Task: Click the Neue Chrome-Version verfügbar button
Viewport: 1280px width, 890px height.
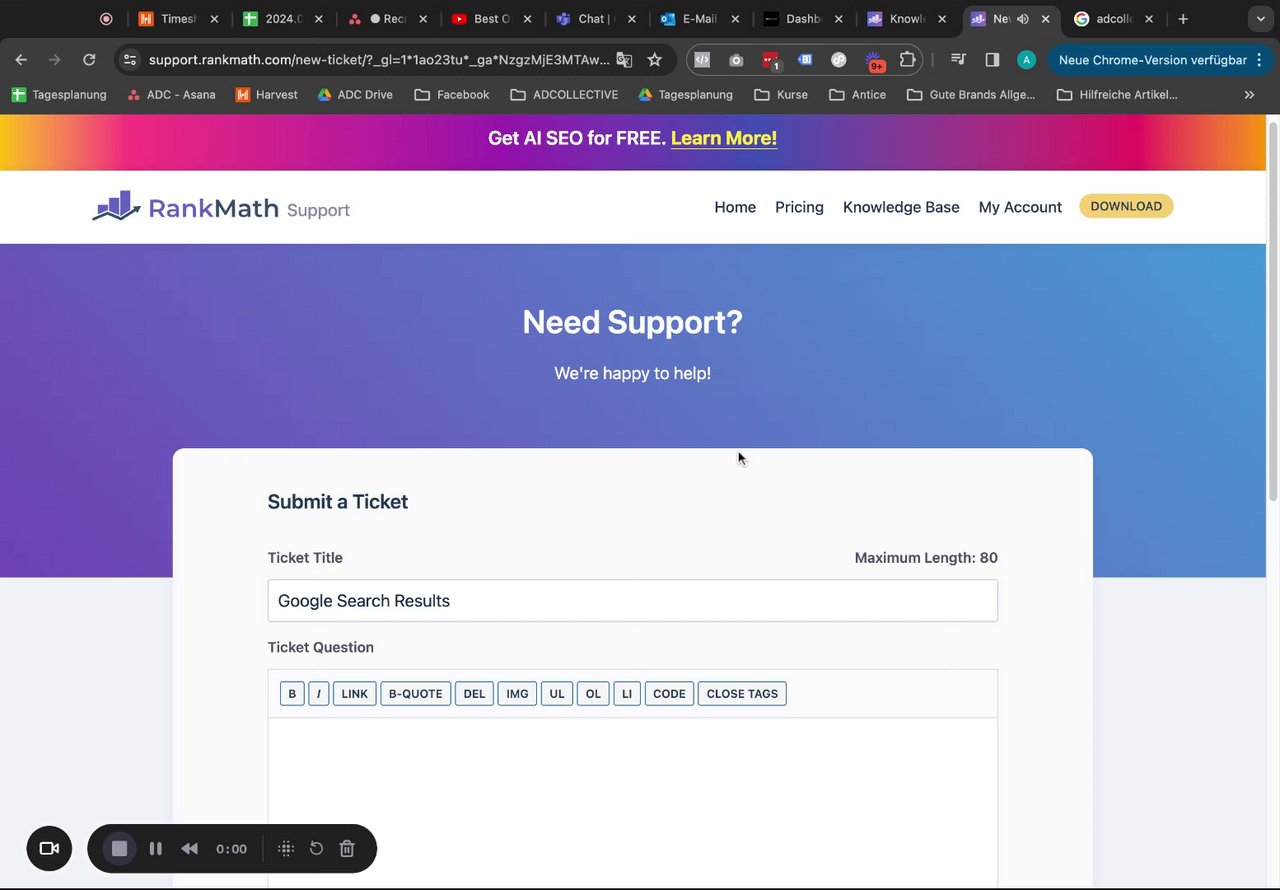Action: tap(1151, 60)
